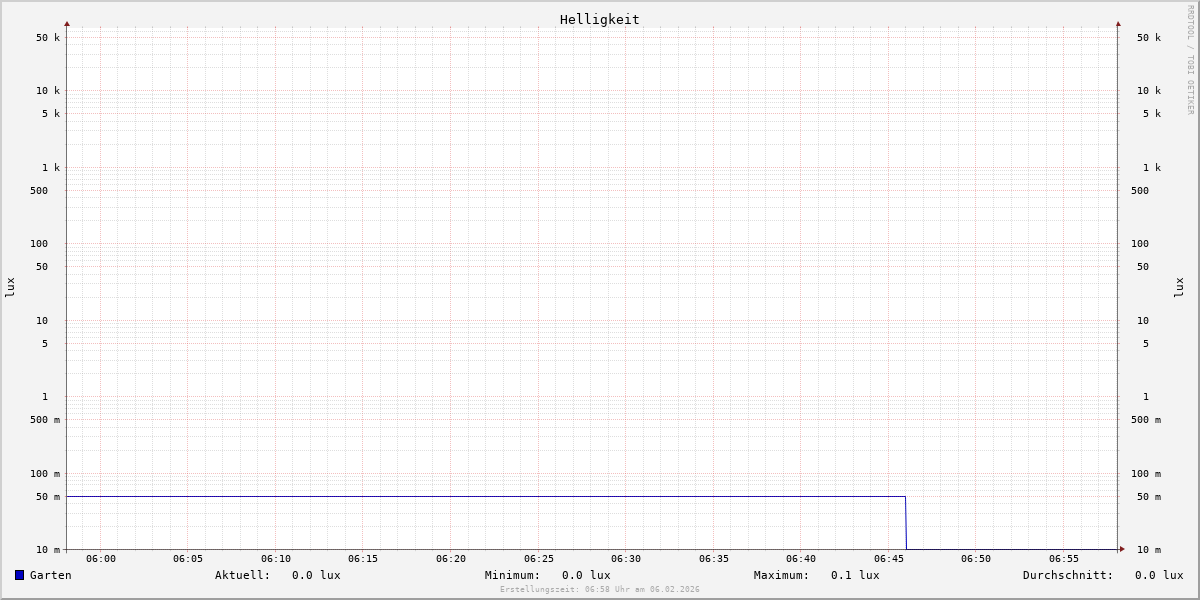Screen dimensions: 1200x600
Task: Click the right vertical lux axis label
Action: 1179,287
